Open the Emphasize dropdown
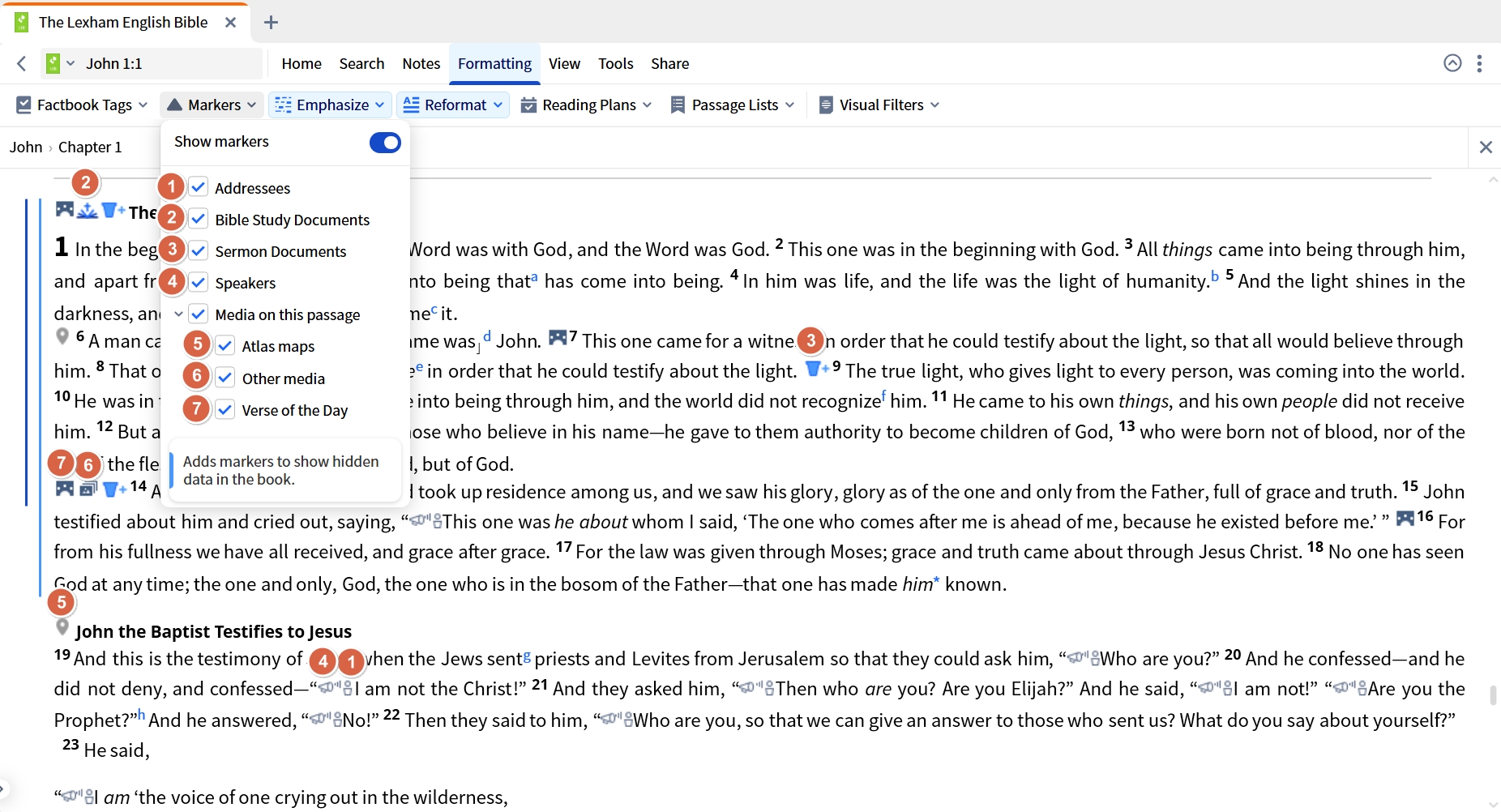 330,105
